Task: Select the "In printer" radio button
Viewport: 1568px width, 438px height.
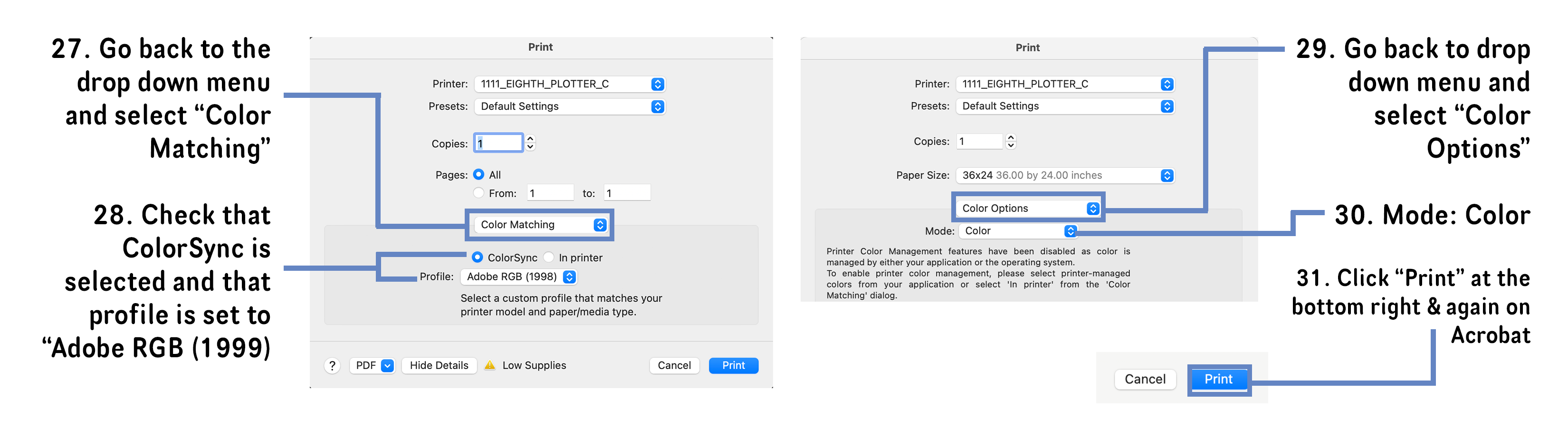Action: tap(550, 257)
